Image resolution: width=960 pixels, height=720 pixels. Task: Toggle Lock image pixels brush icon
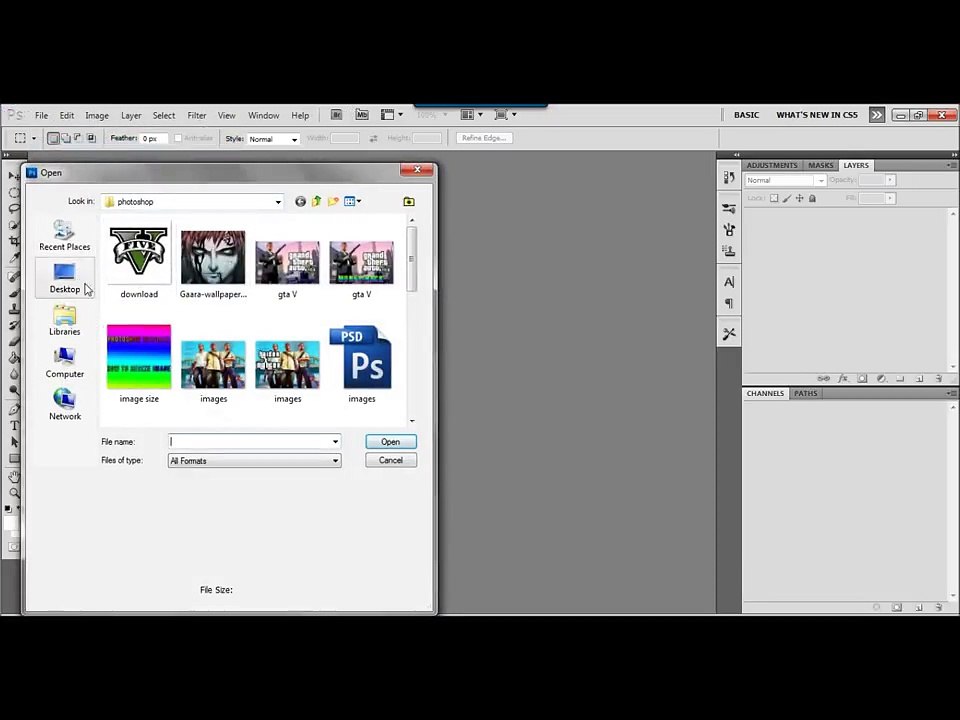coord(787,198)
